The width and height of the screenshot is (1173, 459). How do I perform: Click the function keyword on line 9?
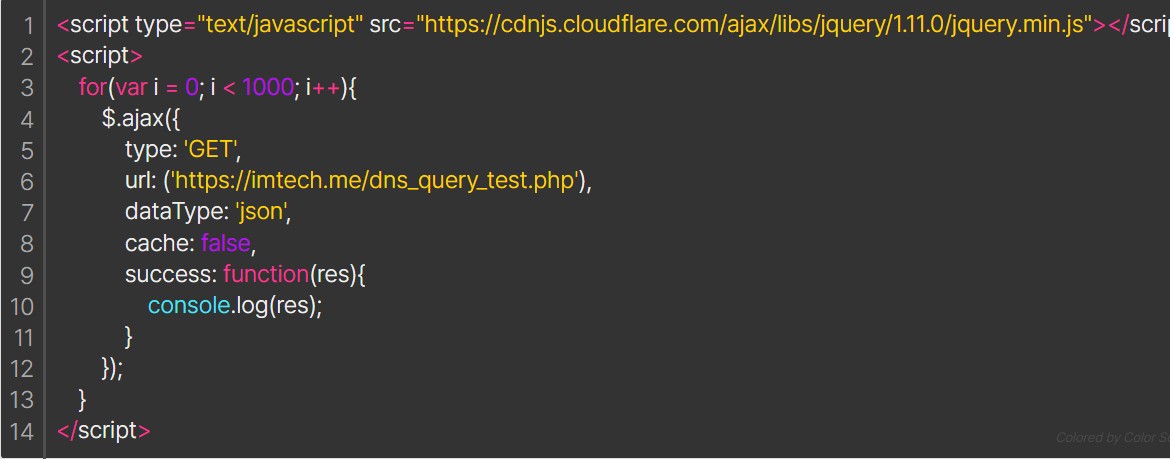coord(266,274)
